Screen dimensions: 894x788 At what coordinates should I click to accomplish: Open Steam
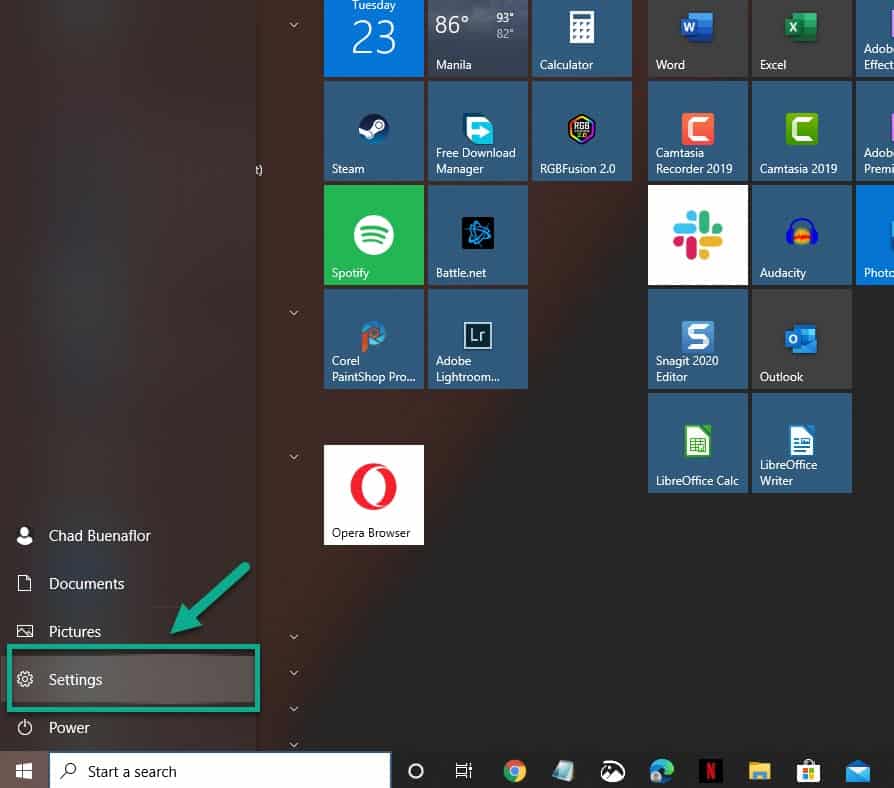(373, 130)
